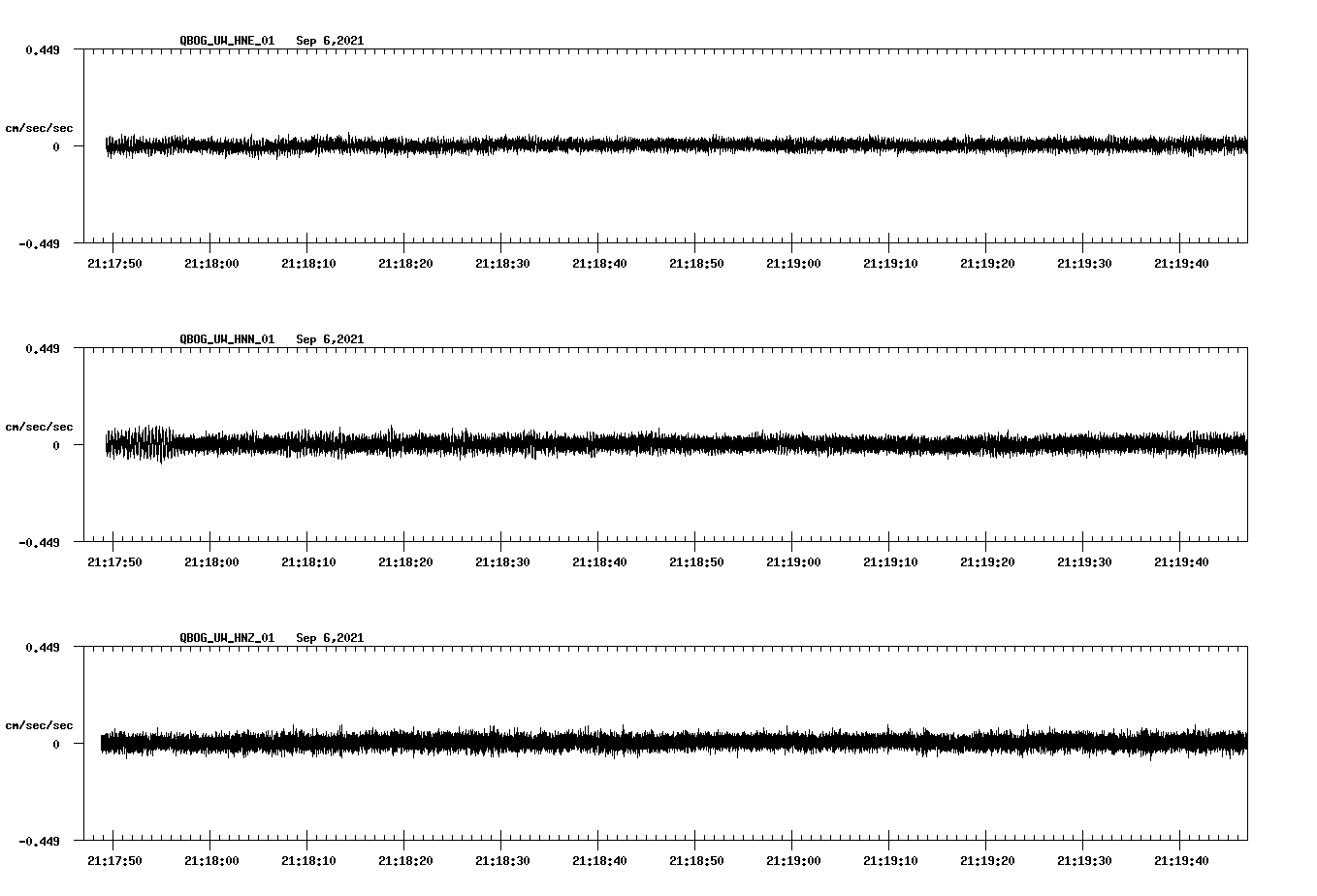Click the Sep 6,2021 date on HNE plot

click(330, 41)
